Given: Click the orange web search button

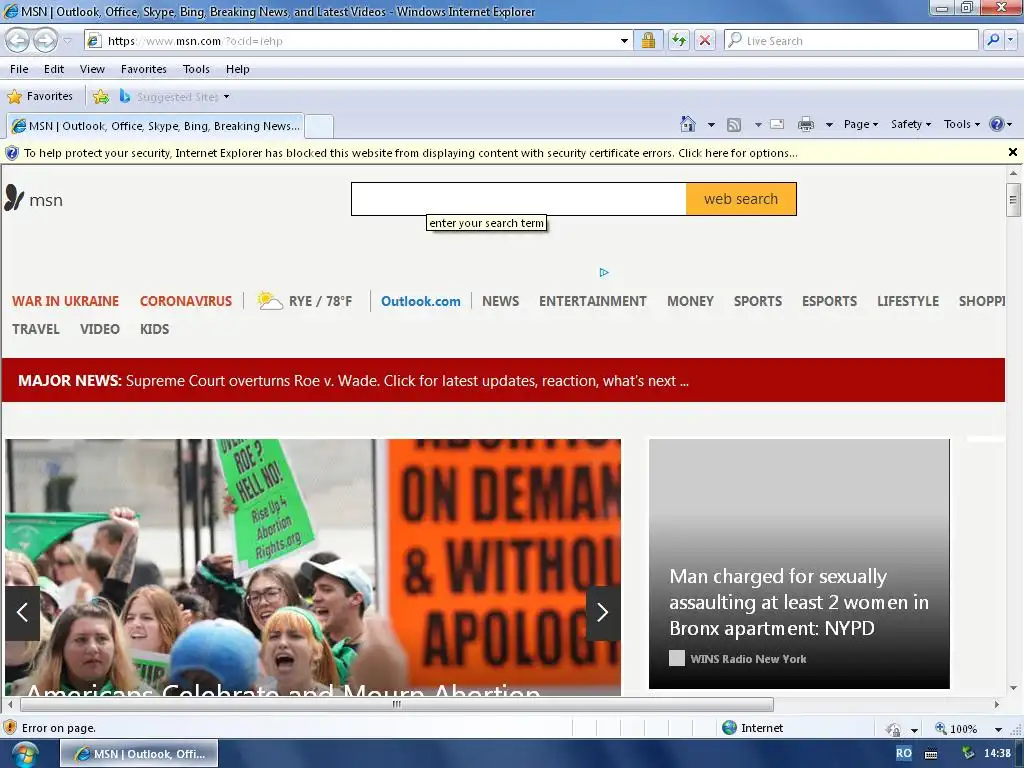Looking at the screenshot, I should click(741, 199).
